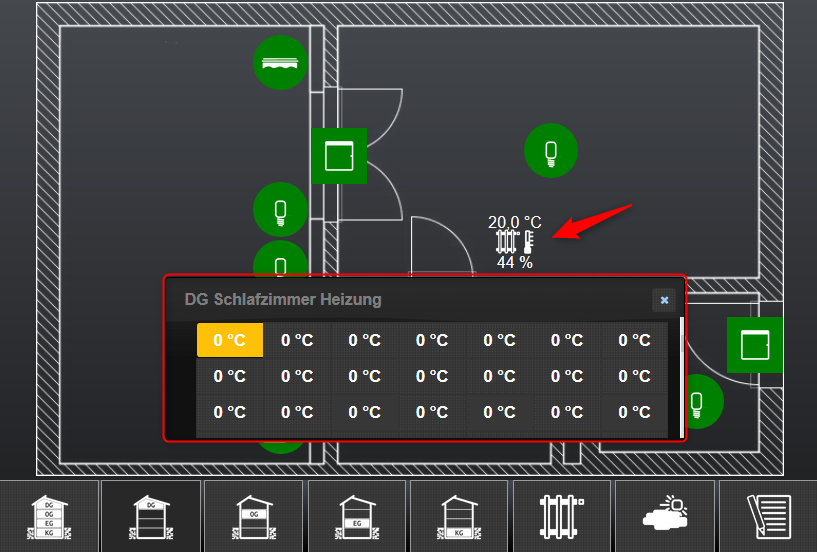Toggle the green window icon at right edge
The image size is (817, 552).
coord(754,344)
